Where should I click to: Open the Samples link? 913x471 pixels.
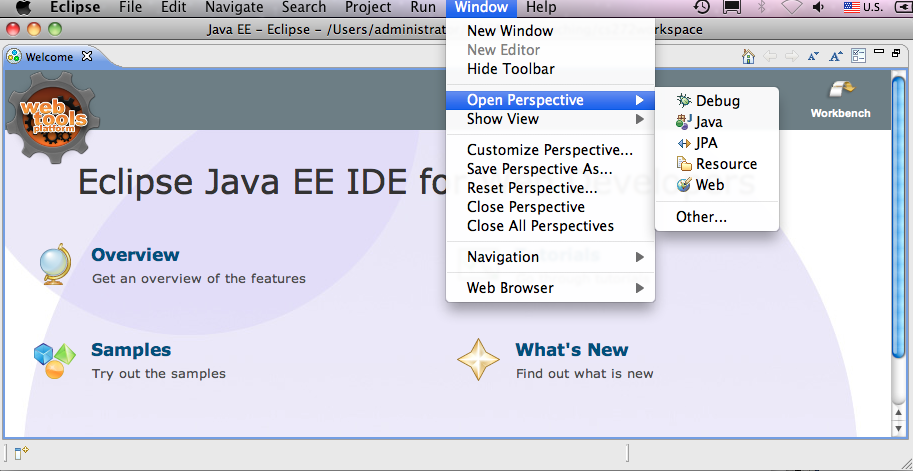(x=131, y=350)
